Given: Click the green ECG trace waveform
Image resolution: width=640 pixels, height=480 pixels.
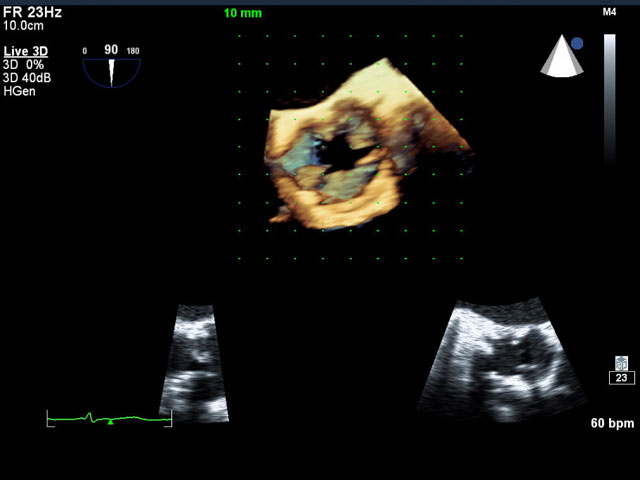Looking at the screenshot, I should pos(109,418).
